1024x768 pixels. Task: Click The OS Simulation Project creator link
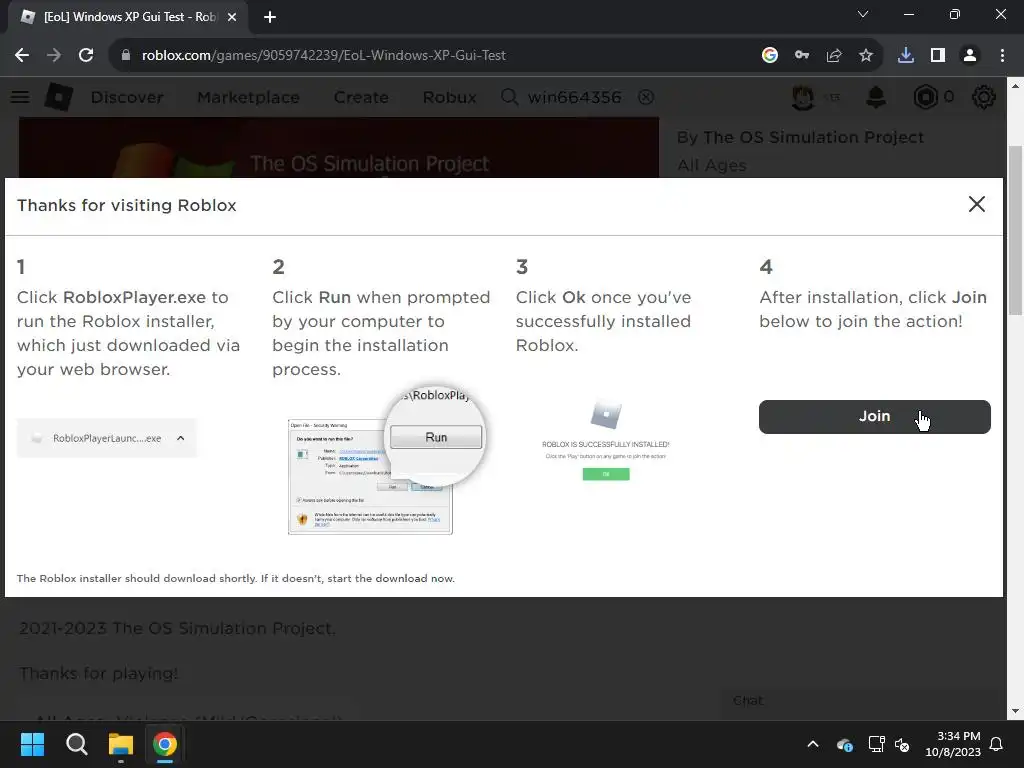tap(813, 137)
